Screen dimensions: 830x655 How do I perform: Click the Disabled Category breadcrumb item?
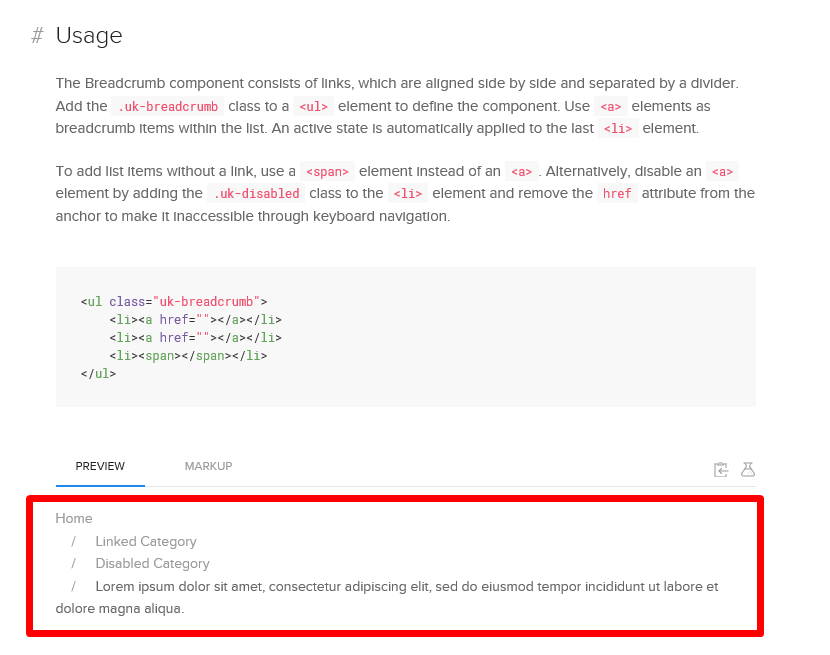(152, 563)
